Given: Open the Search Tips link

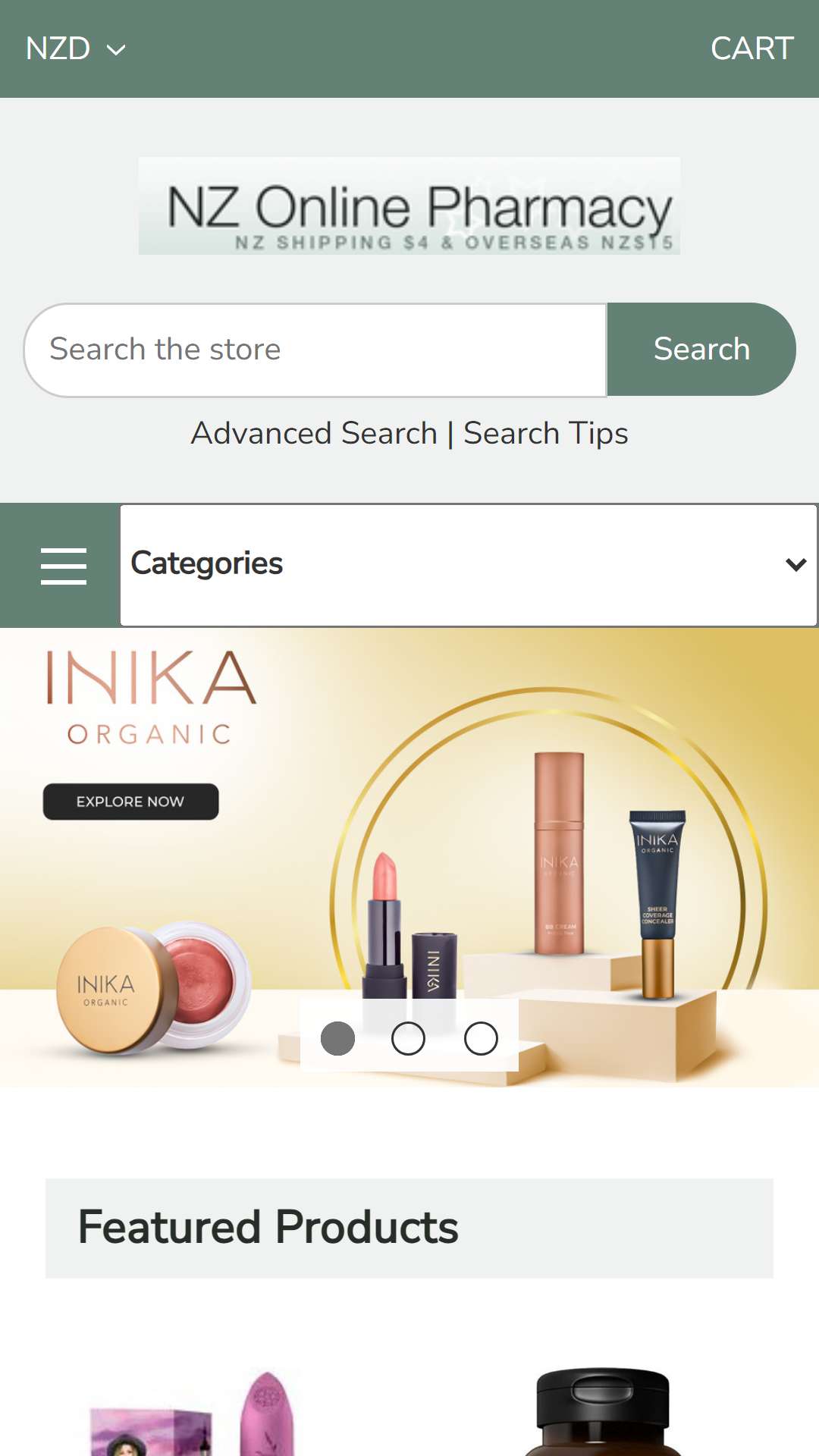Looking at the screenshot, I should coord(545,434).
